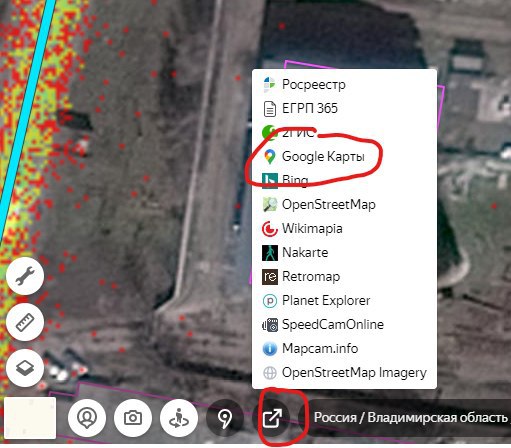511x448 pixels.
Task: Select the ruler measurement tool
Action: click(x=25, y=322)
